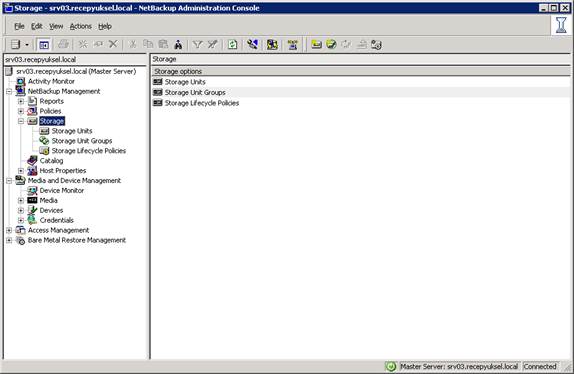Select Catalog in the tree
The image size is (574, 374).
tap(51, 160)
